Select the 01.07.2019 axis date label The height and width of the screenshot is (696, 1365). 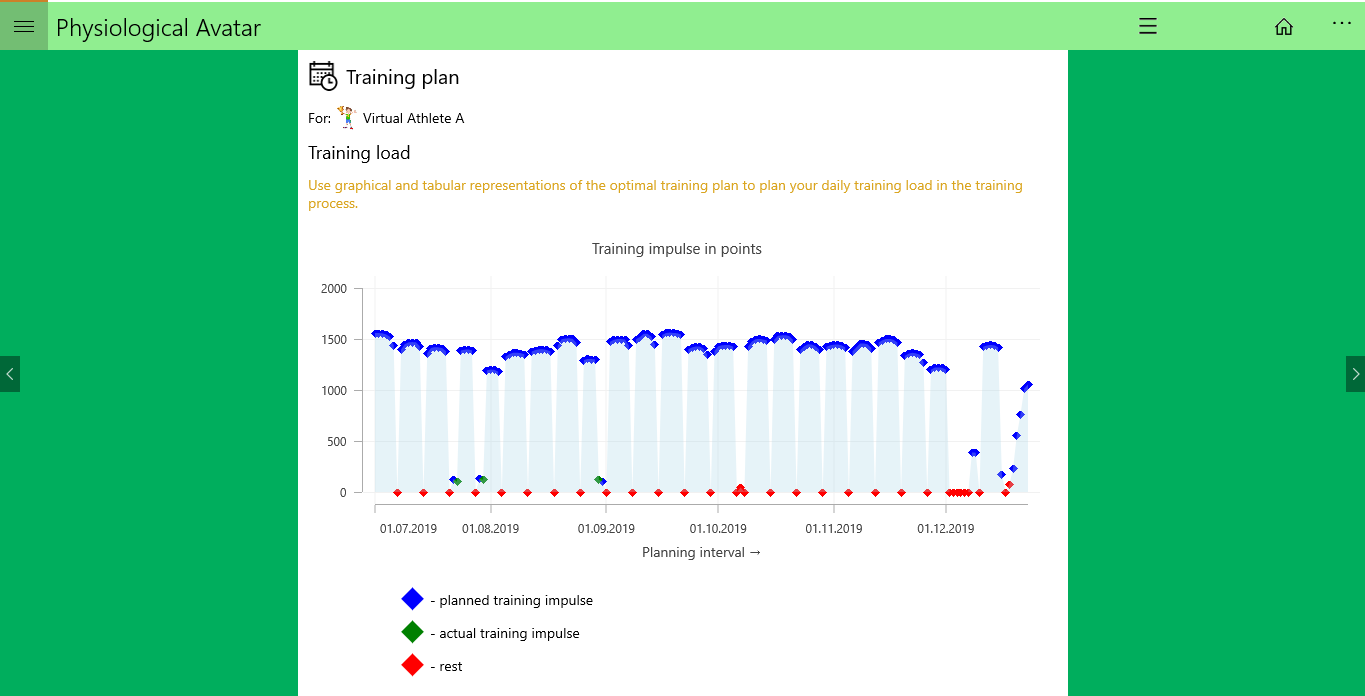[x=408, y=529]
